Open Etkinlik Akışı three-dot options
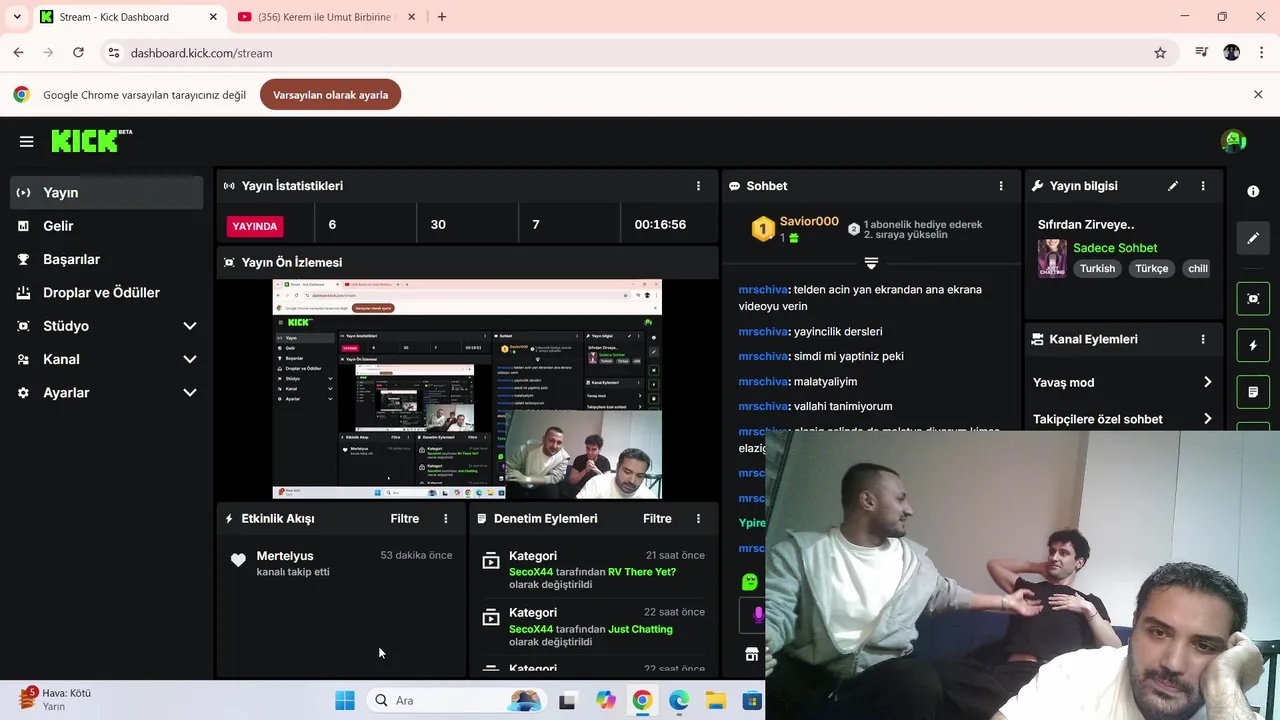Image resolution: width=1280 pixels, height=720 pixels. [446, 519]
